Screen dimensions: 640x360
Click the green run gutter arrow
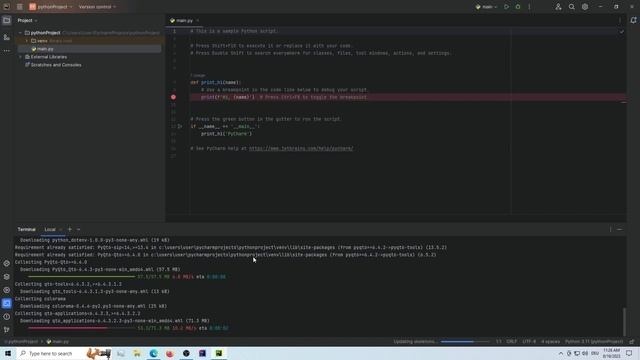coord(180,127)
